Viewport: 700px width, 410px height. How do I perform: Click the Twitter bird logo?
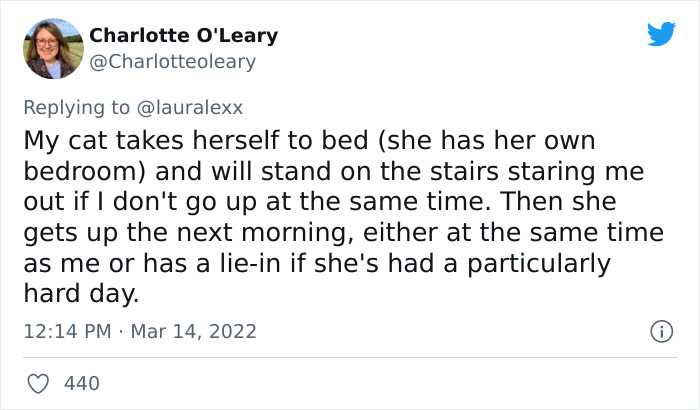(x=661, y=34)
